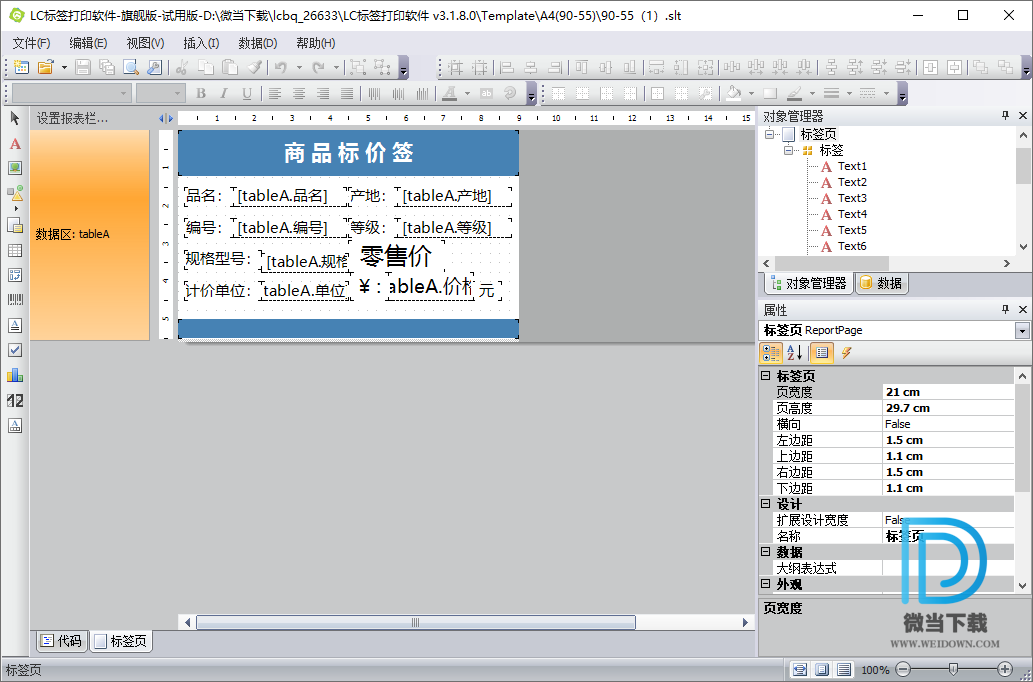Open the 编辑(E) menu
Image resolution: width=1033 pixels, height=682 pixels.
coord(88,43)
